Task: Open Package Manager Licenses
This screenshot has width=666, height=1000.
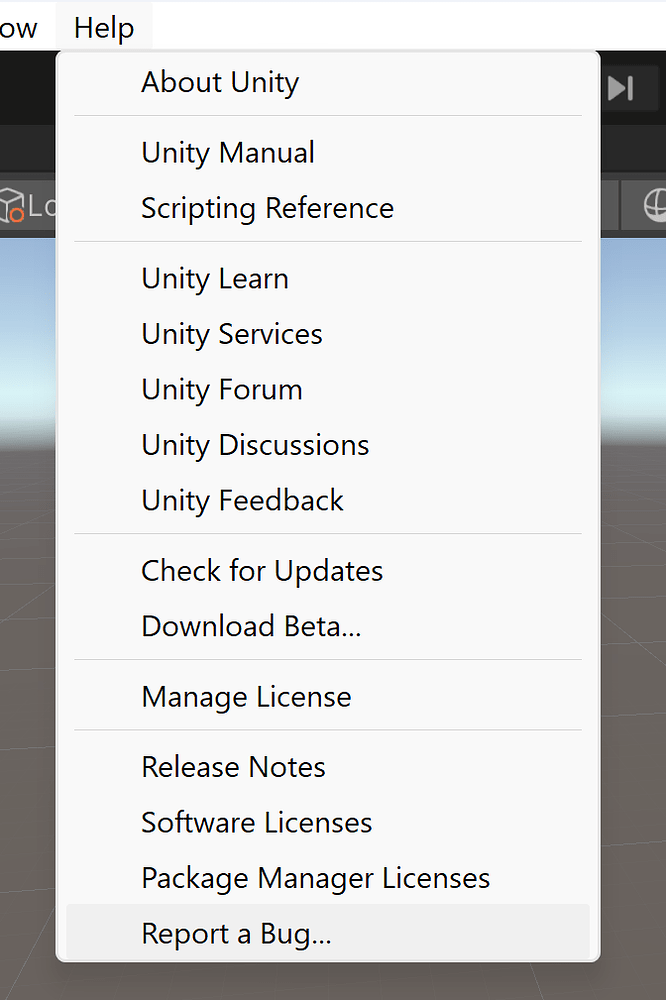Action: [315, 877]
